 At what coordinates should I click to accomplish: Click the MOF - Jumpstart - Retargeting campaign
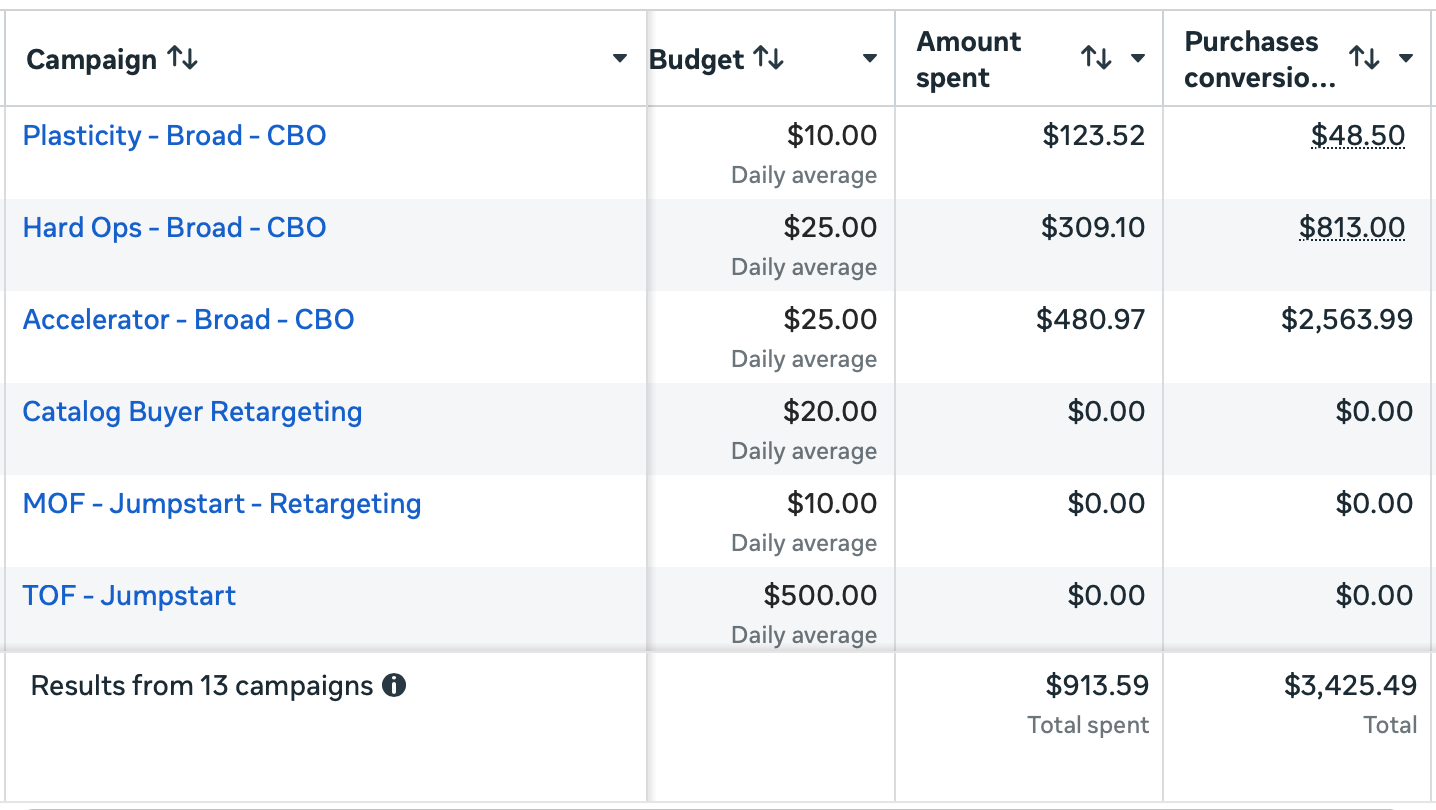pyautogui.click(x=222, y=503)
